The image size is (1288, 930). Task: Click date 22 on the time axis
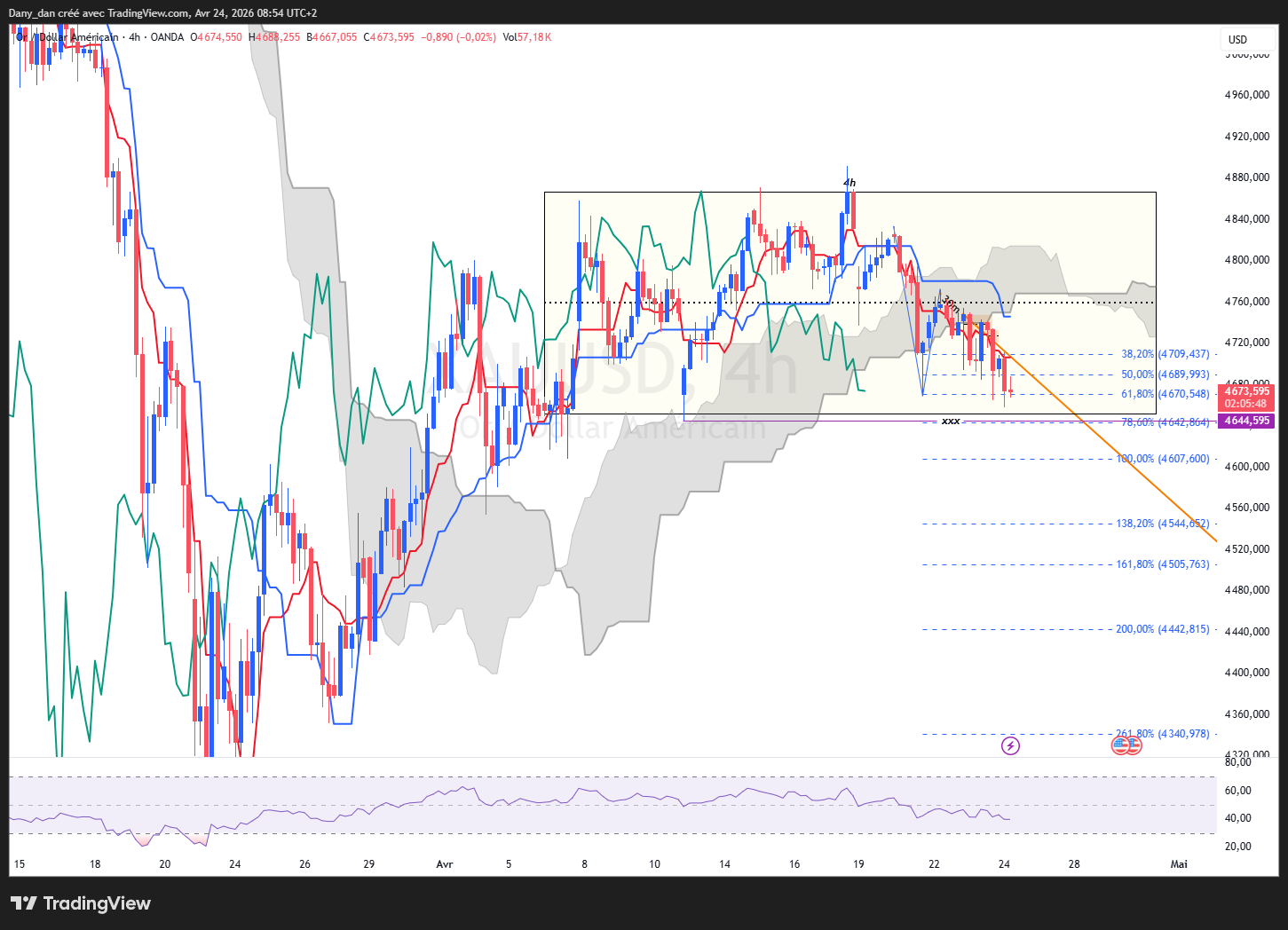point(934,864)
